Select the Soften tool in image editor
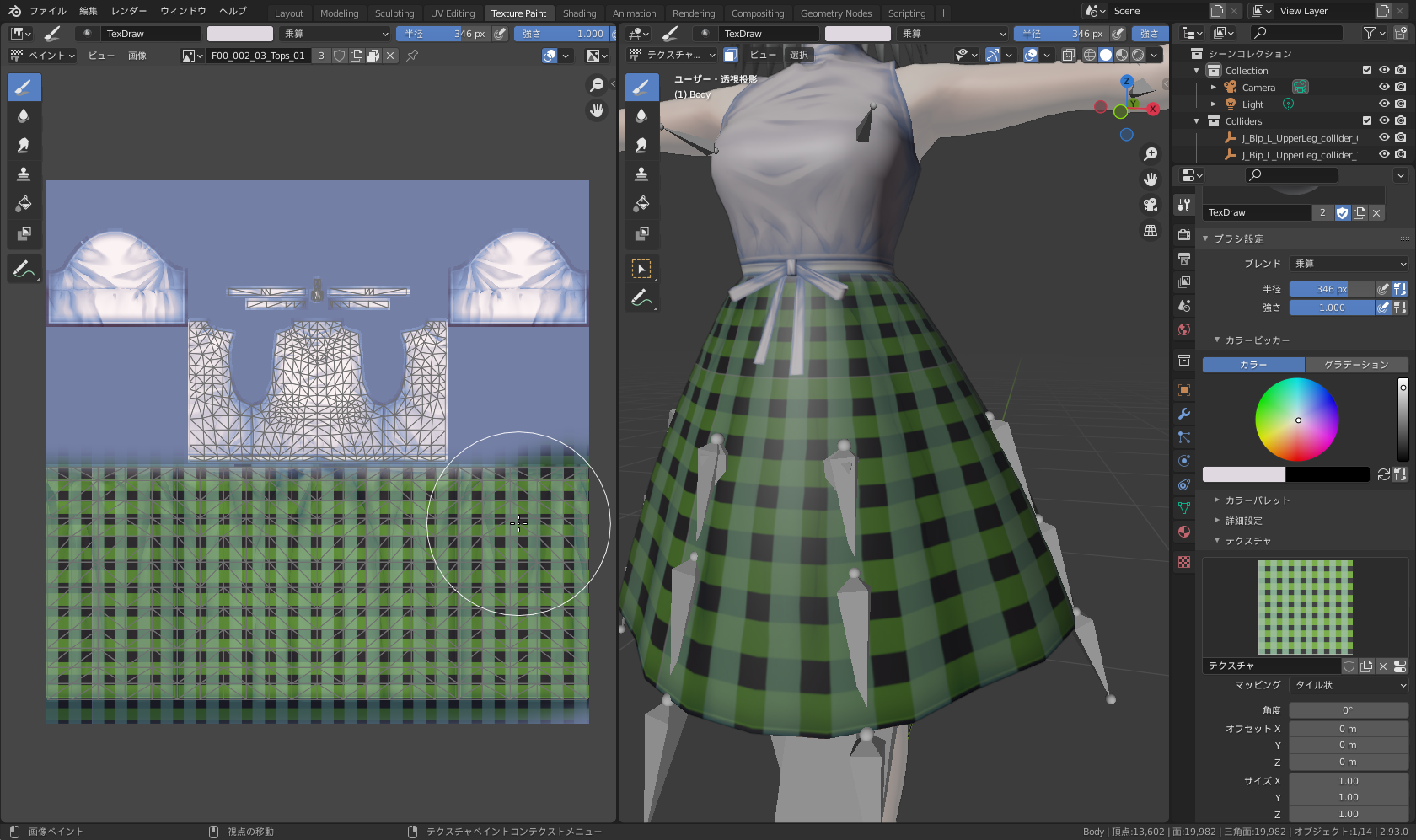 tap(24, 116)
